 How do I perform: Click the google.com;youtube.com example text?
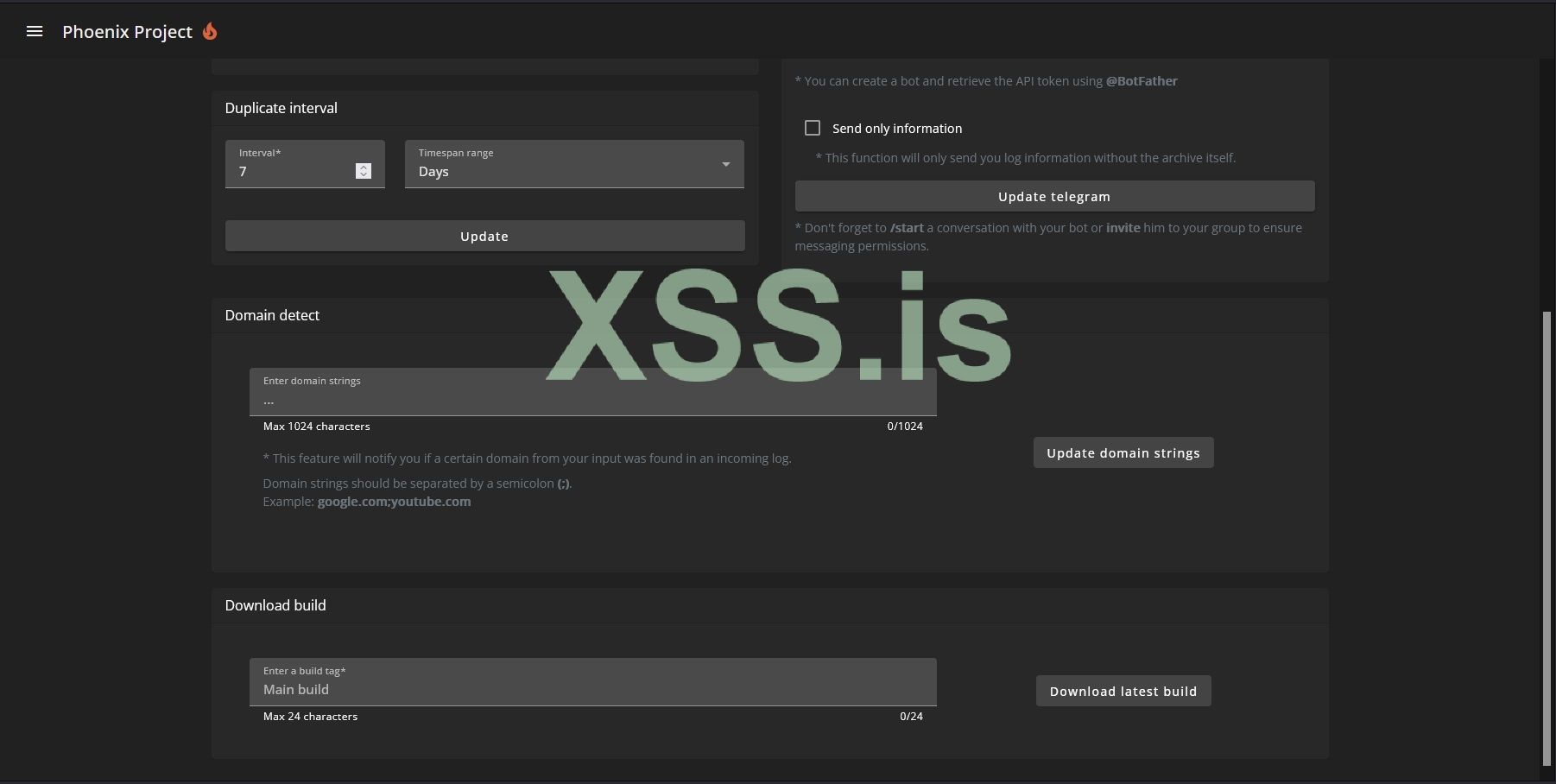coord(394,501)
